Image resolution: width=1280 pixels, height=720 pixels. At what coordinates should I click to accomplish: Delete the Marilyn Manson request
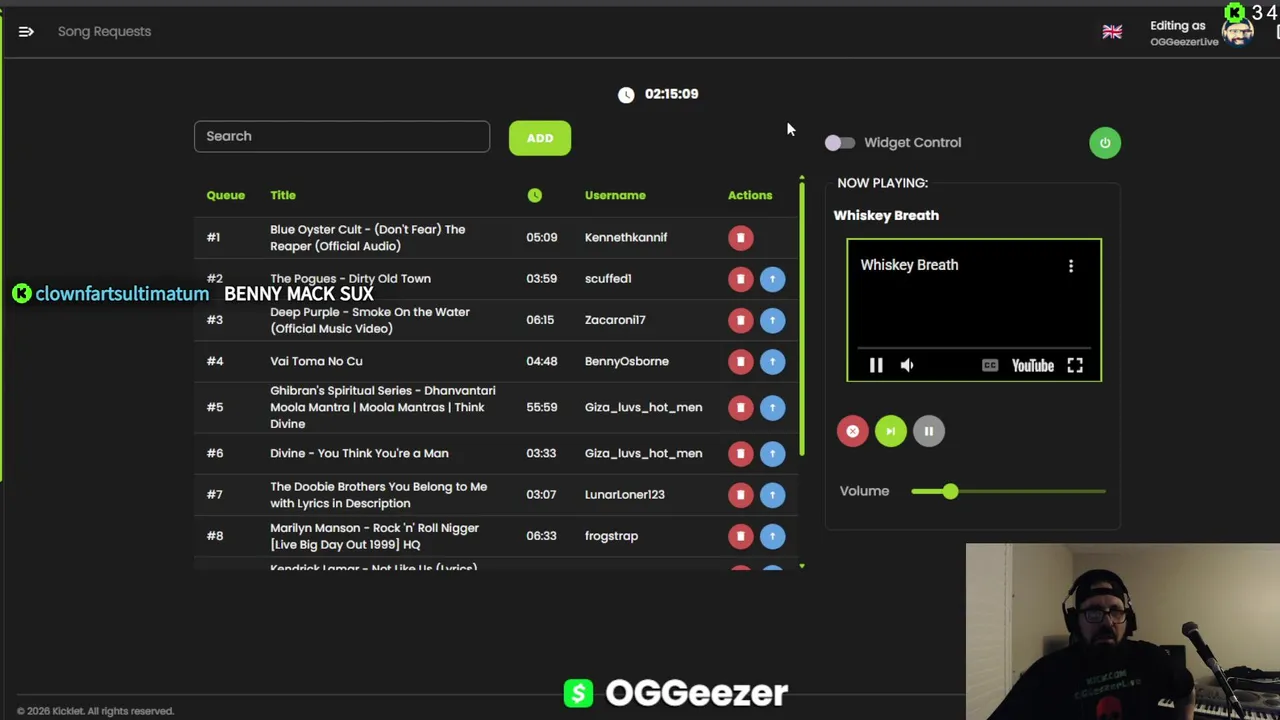pos(740,536)
